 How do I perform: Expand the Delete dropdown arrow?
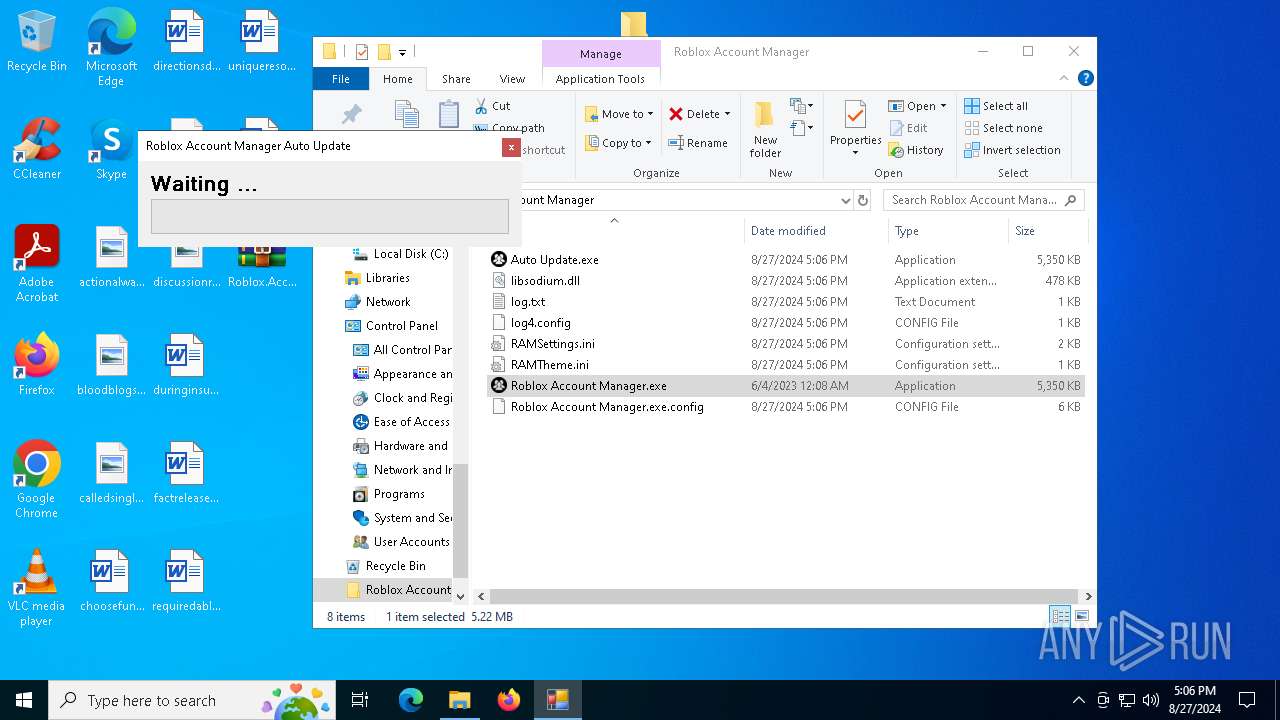[727, 114]
